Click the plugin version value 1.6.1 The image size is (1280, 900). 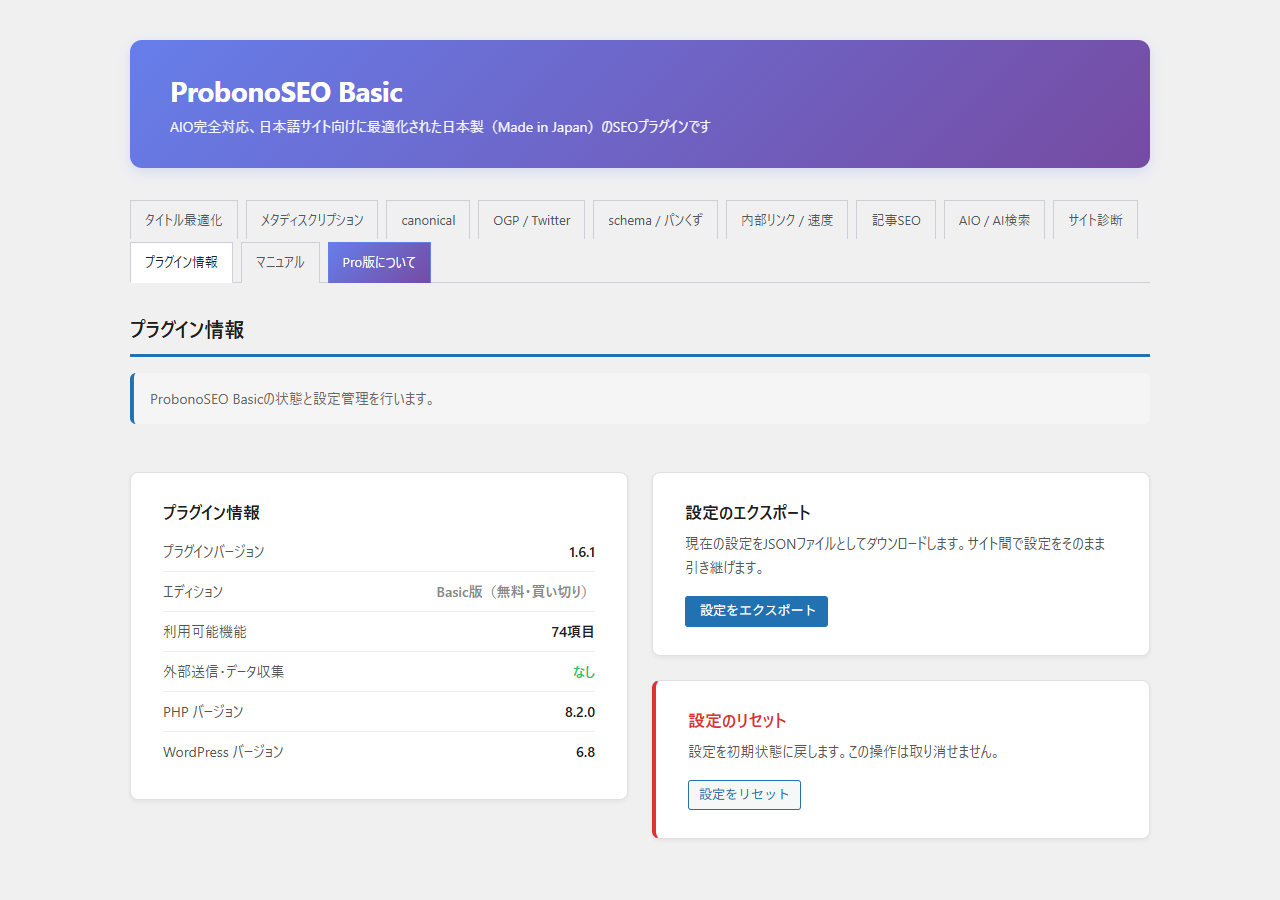(x=582, y=552)
